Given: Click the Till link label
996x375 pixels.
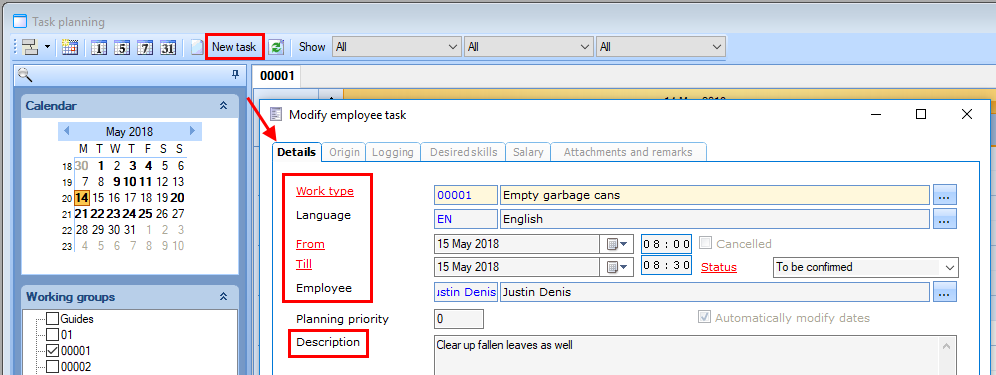Looking at the screenshot, I should (304, 264).
